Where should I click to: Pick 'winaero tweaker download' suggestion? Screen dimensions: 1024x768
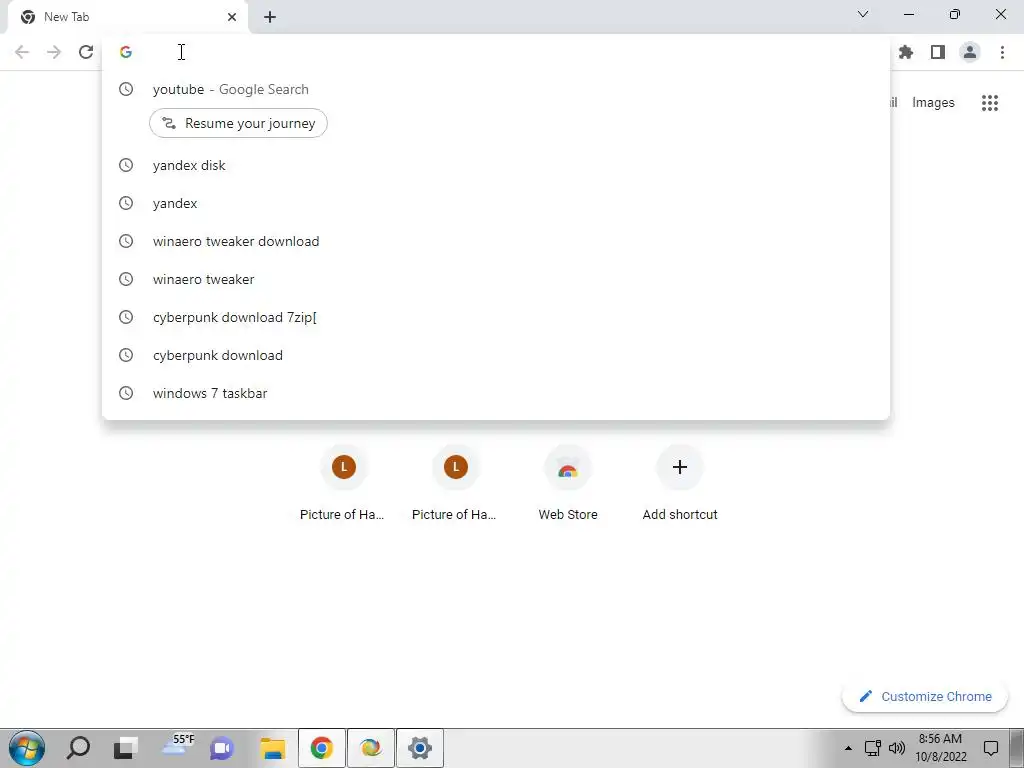coord(496,241)
